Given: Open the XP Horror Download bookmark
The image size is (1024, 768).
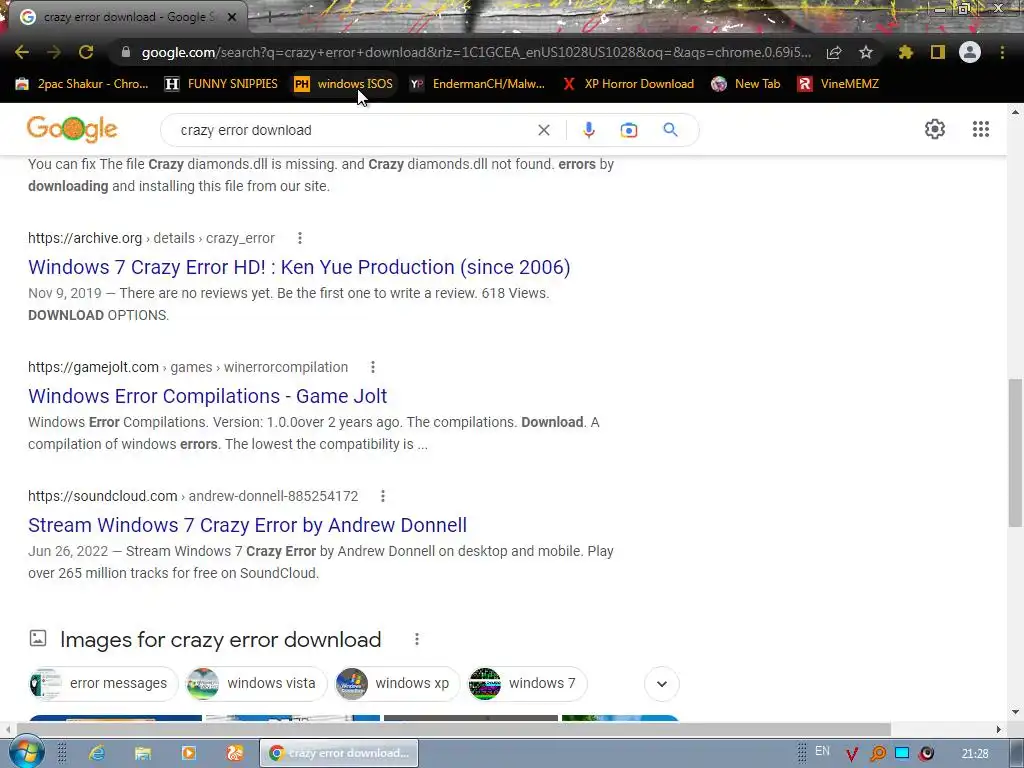Looking at the screenshot, I should (628, 84).
